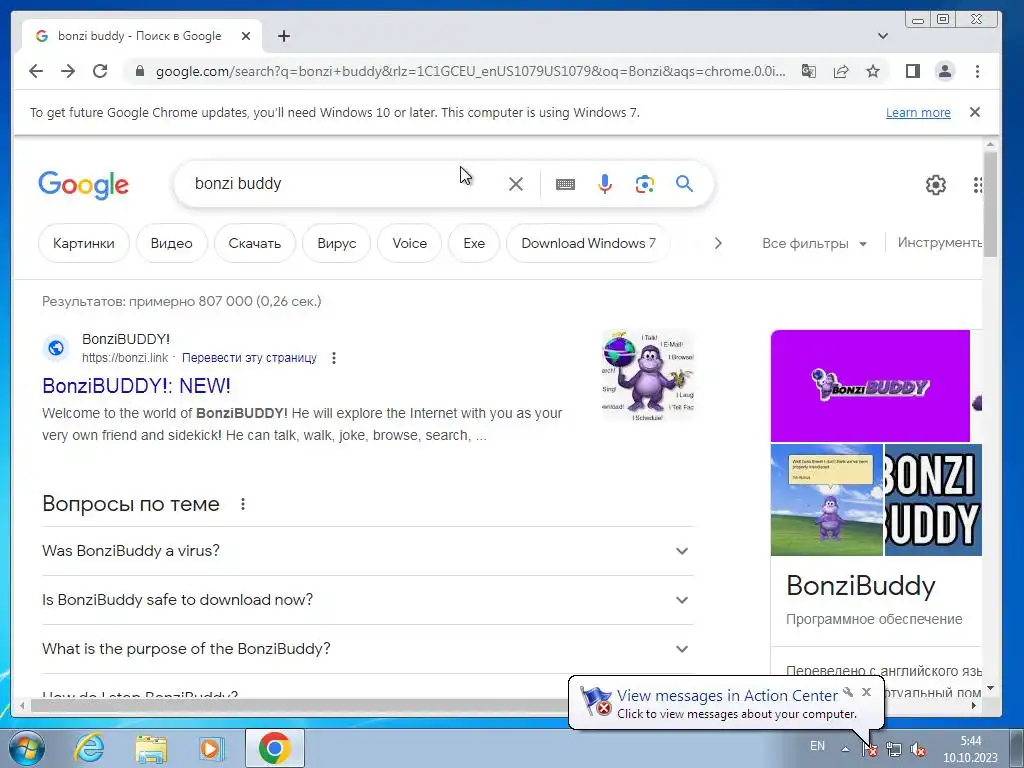Open Windows Media Player from taskbar
Image resolution: width=1024 pixels, height=768 pixels.
(x=210, y=748)
